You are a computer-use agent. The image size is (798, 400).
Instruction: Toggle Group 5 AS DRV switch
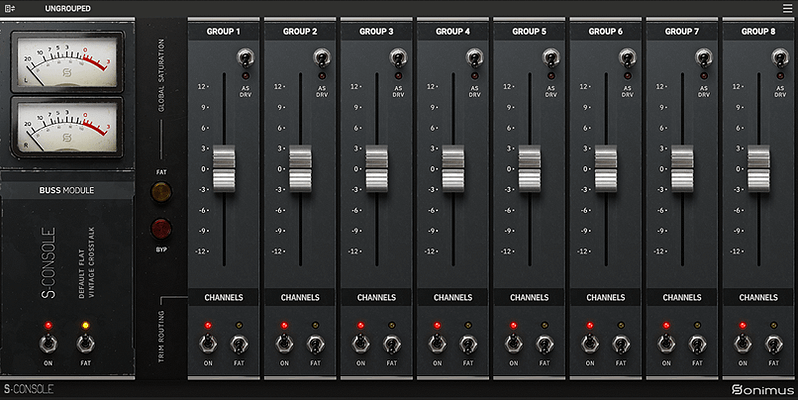click(x=551, y=58)
